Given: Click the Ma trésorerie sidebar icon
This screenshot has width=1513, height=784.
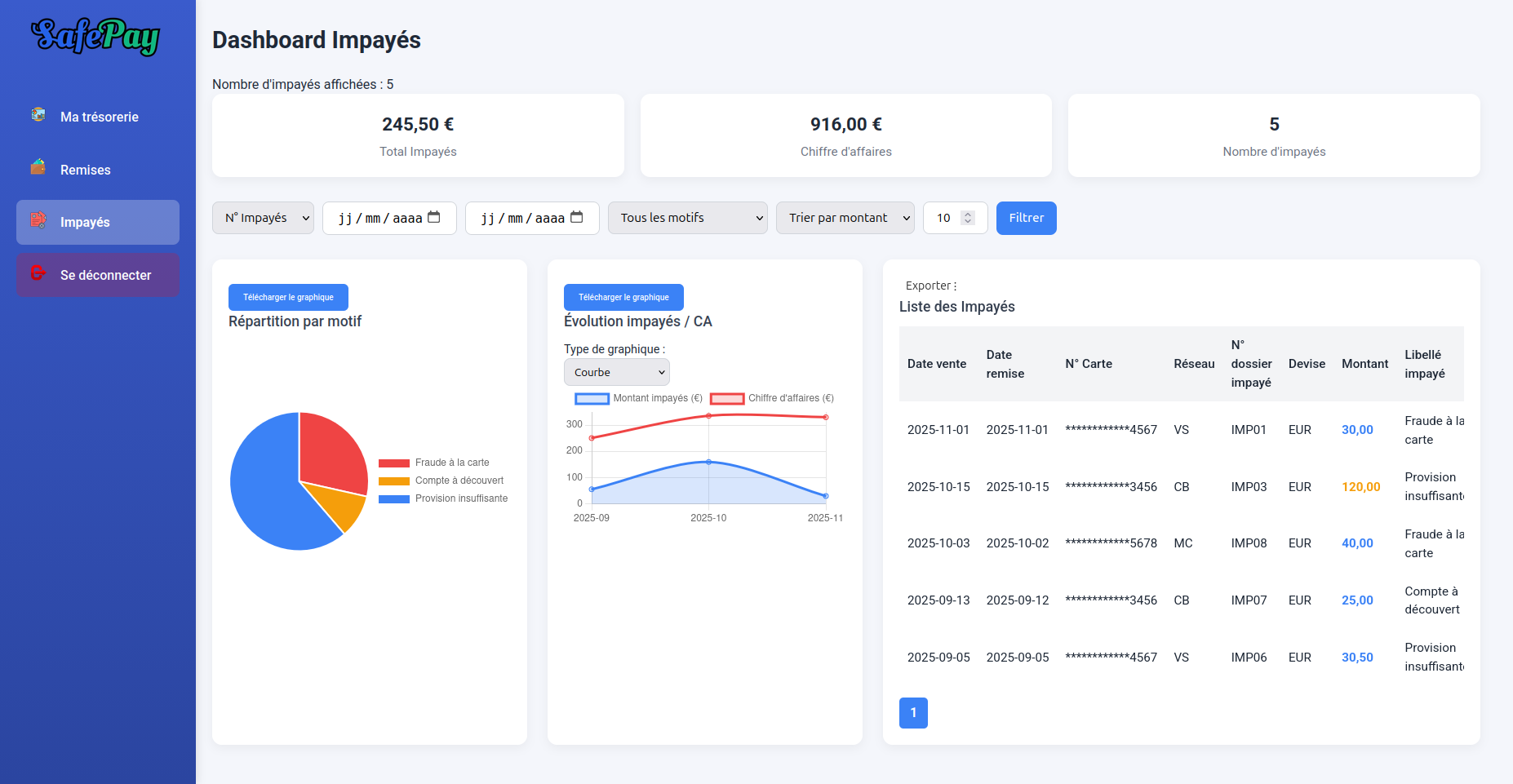Looking at the screenshot, I should [38, 115].
